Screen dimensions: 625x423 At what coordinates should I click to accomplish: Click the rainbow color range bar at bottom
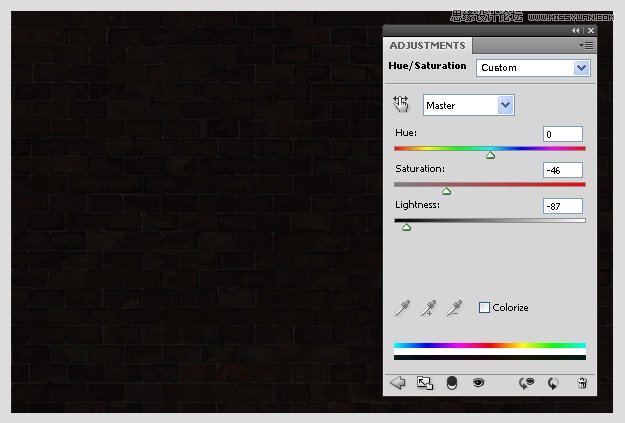(490, 345)
